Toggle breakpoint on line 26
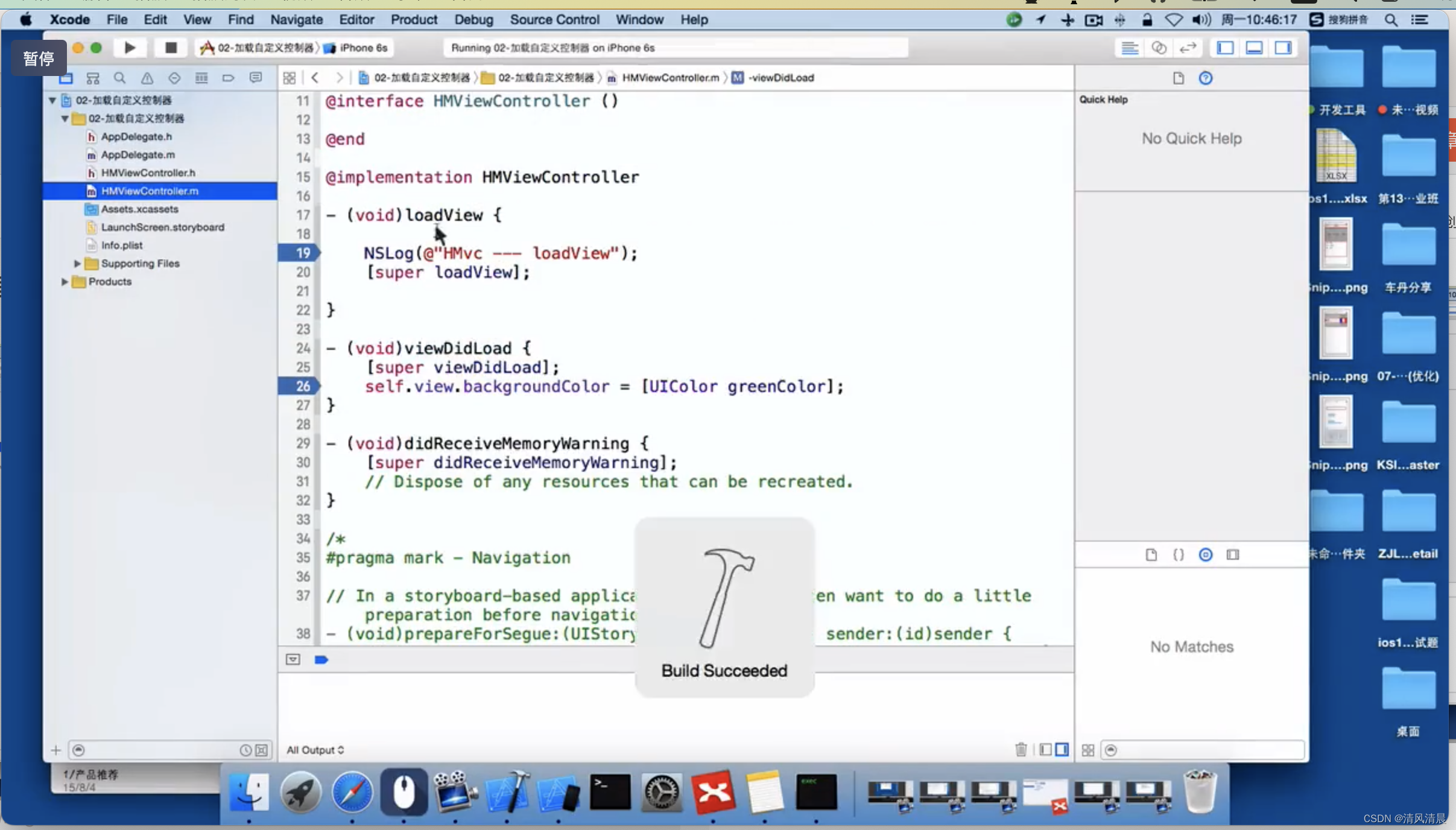 (299, 386)
